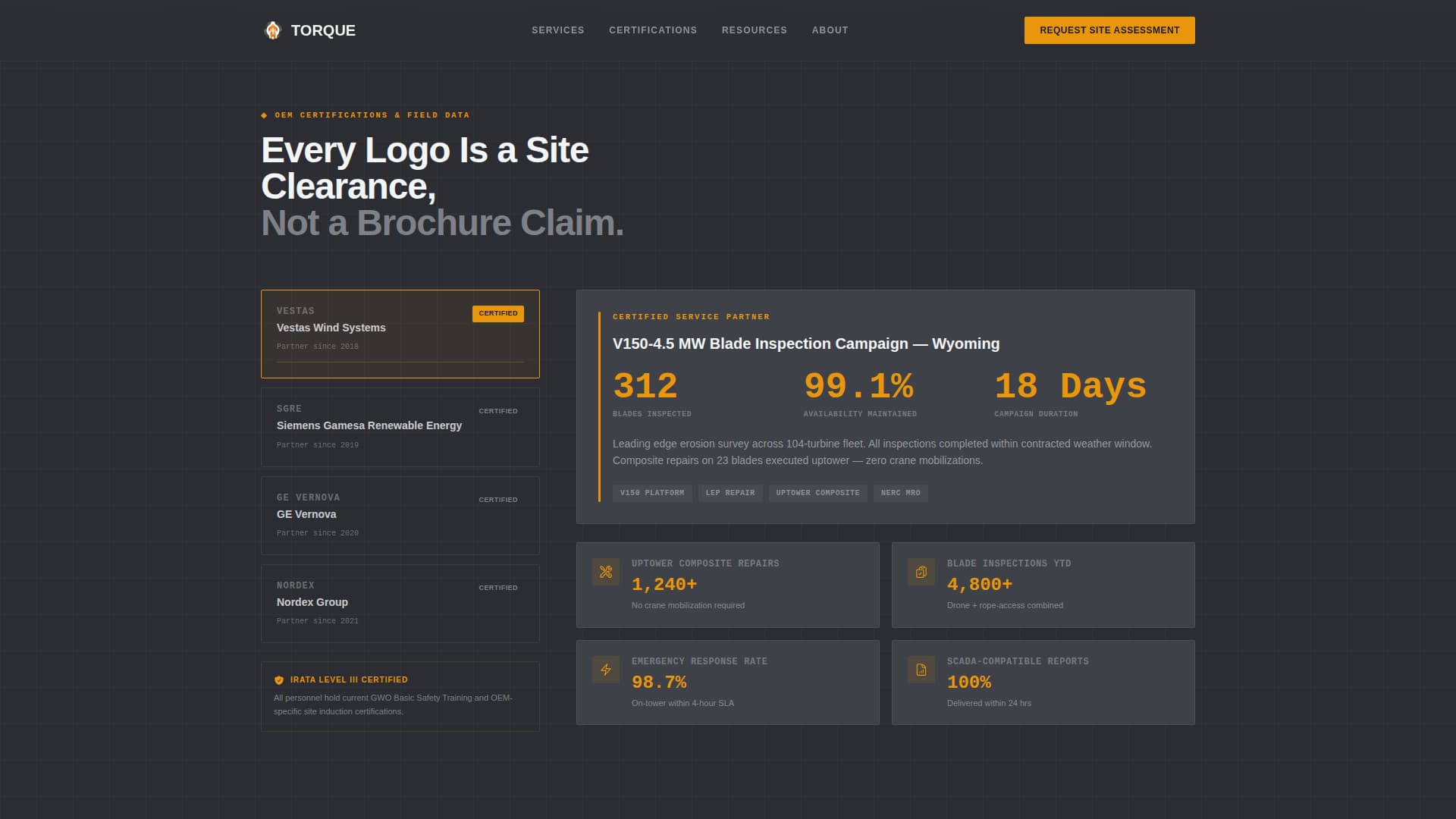This screenshot has height=819, width=1456.
Task: Click Request Site Assessment button
Action: click(1109, 30)
